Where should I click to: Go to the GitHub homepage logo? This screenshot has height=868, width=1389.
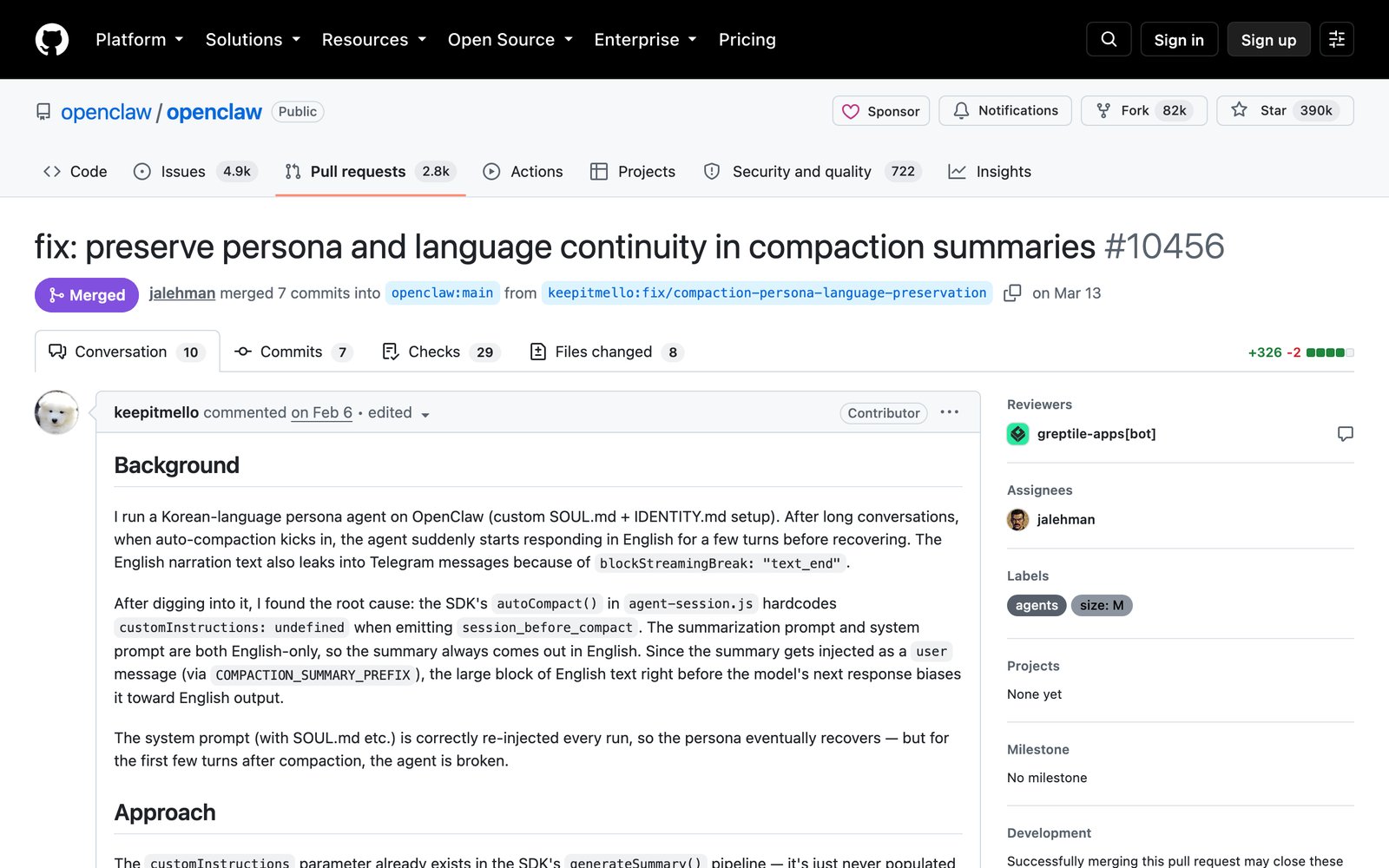tap(52, 40)
